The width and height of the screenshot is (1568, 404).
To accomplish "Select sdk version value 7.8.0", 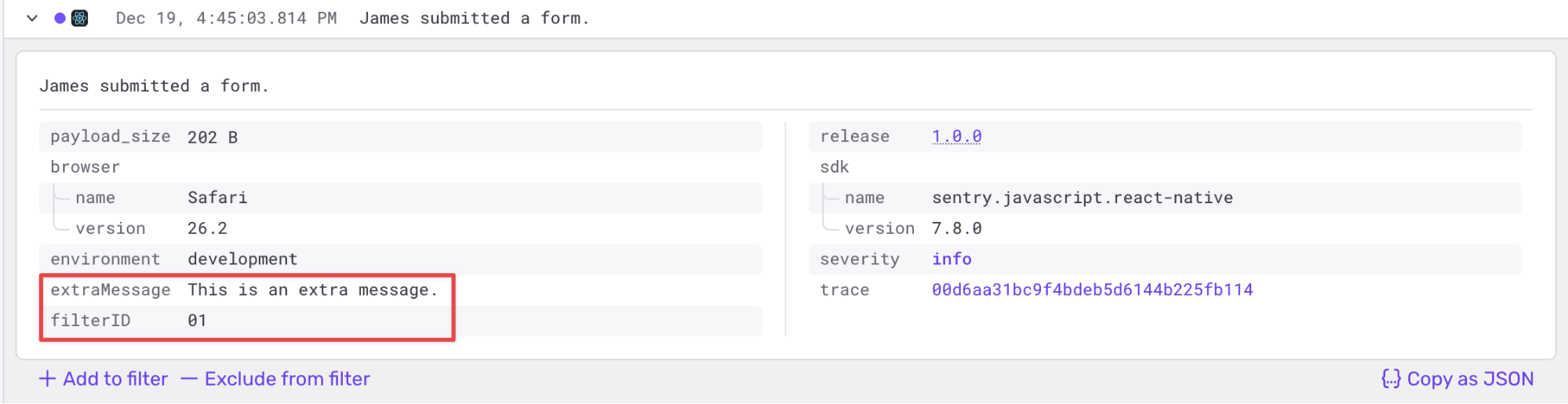I will 956,228.
